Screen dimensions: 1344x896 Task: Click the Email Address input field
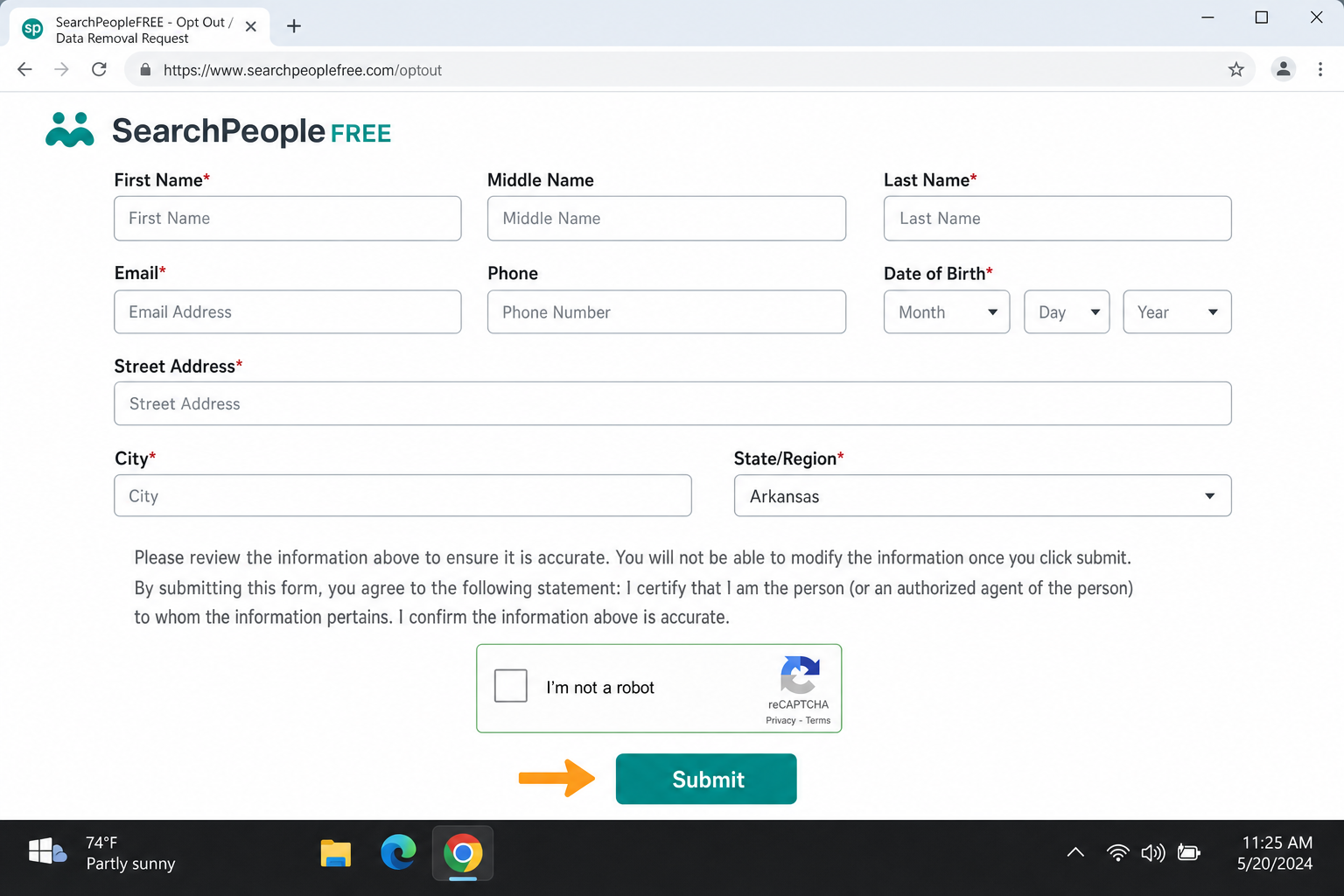click(287, 312)
